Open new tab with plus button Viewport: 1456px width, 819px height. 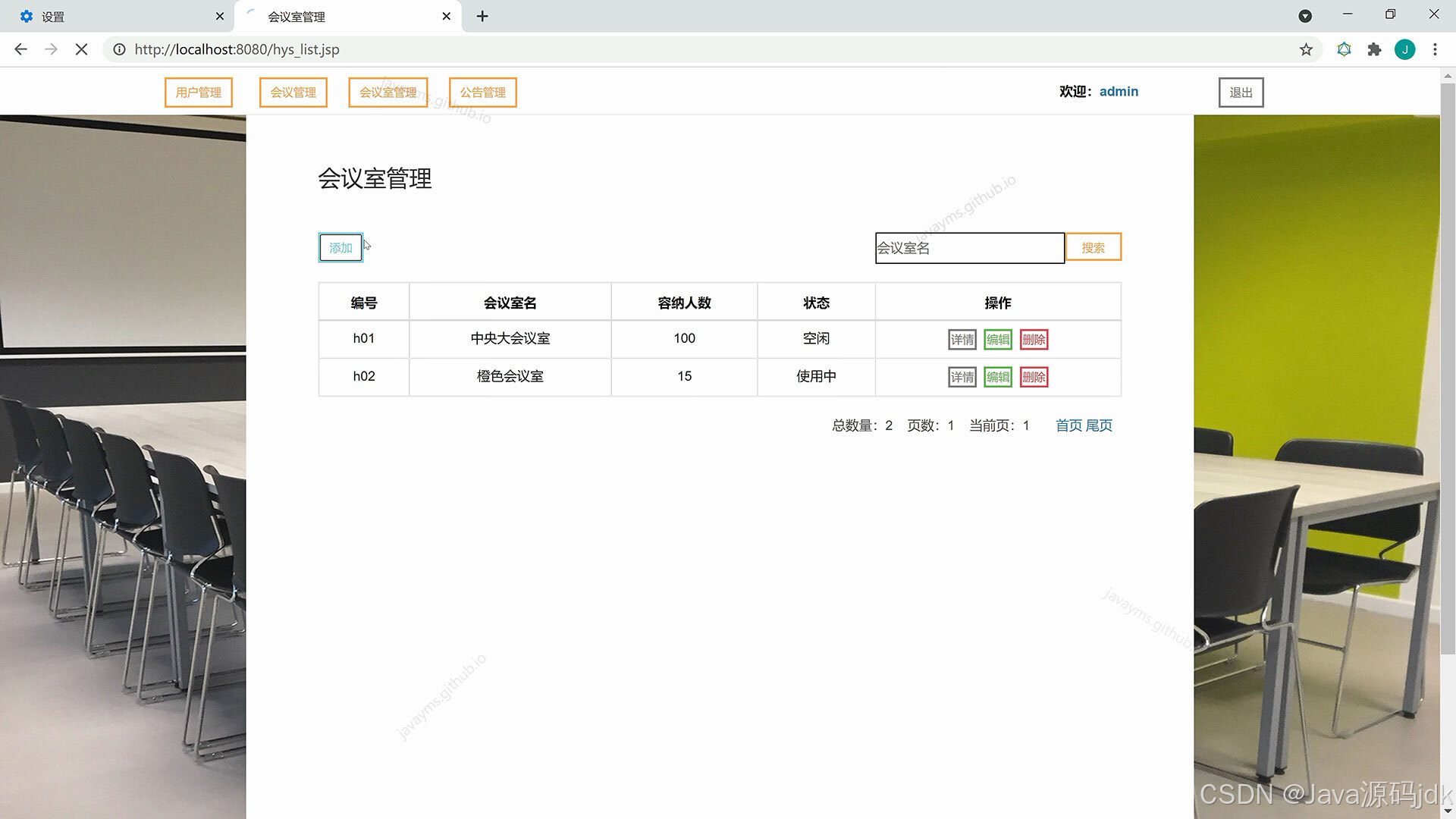tap(482, 16)
